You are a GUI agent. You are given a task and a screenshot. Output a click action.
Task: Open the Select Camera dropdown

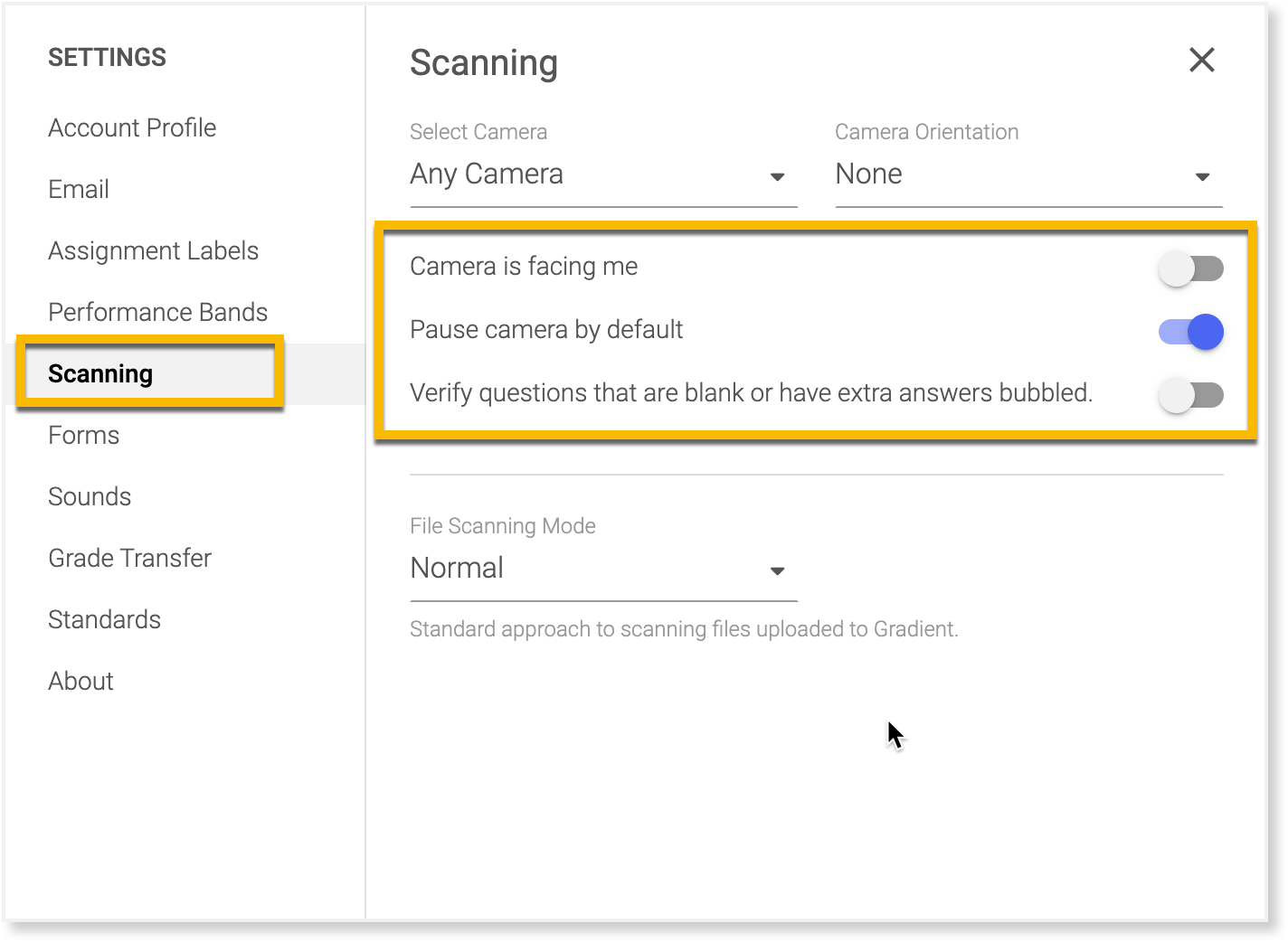pos(597,174)
